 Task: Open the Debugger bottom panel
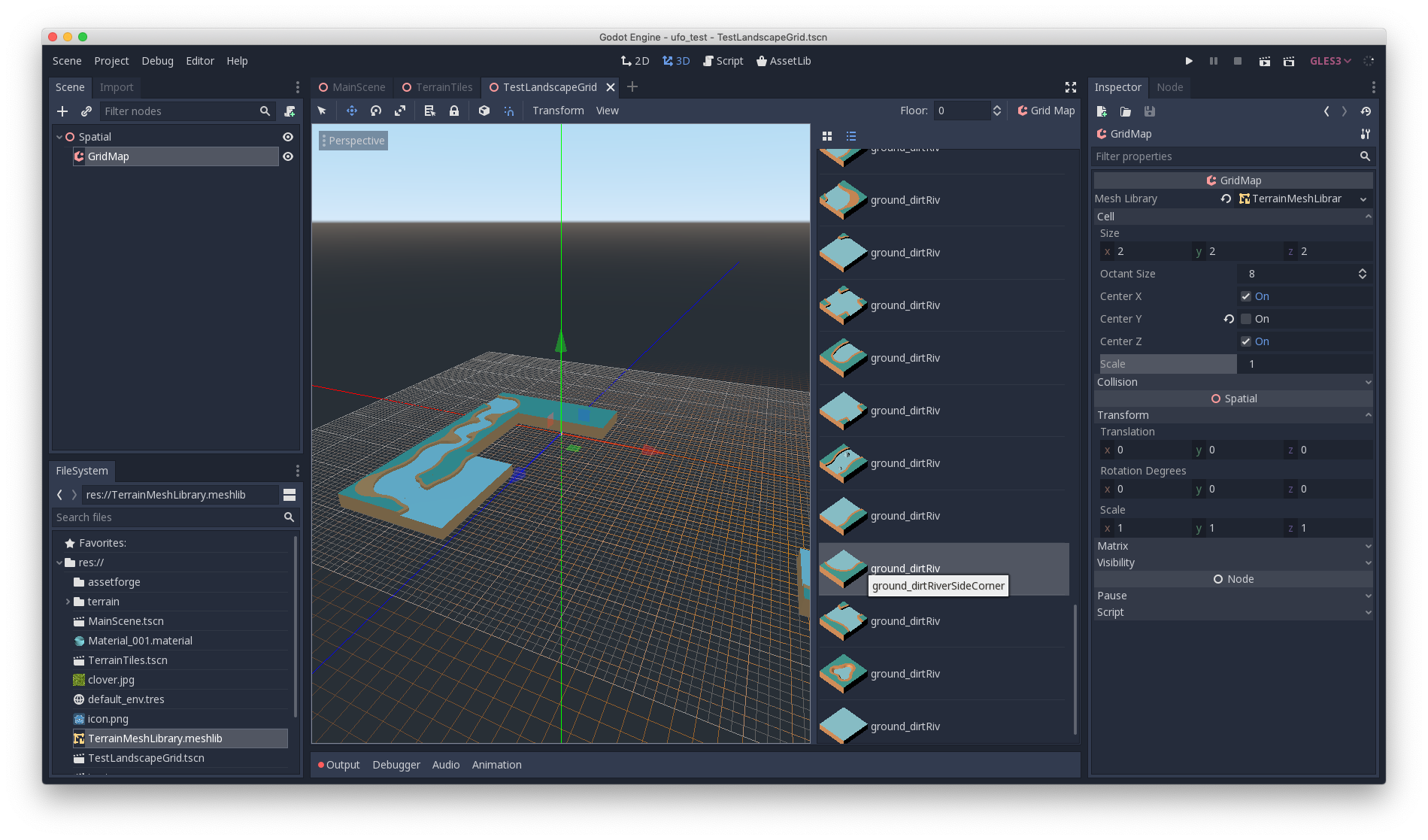click(x=396, y=765)
